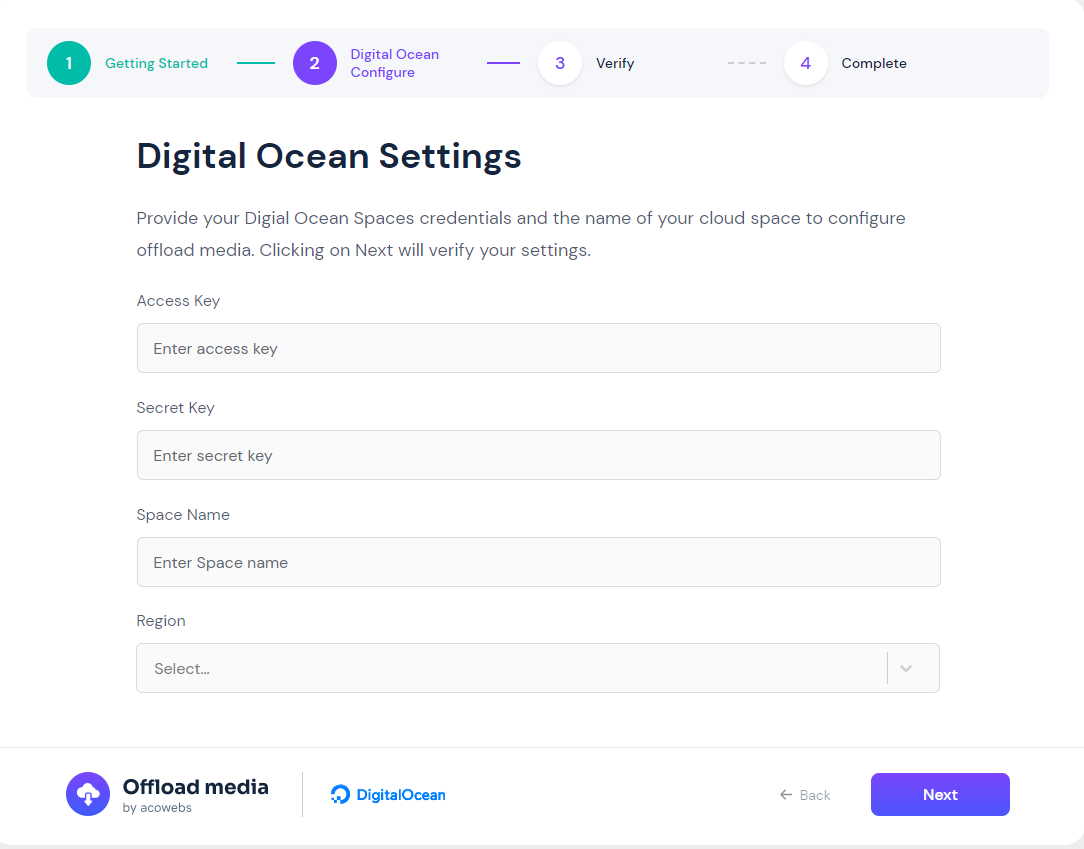Expand the Region chevron arrow
Image resolution: width=1084 pixels, height=849 pixels.
[906, 668]
